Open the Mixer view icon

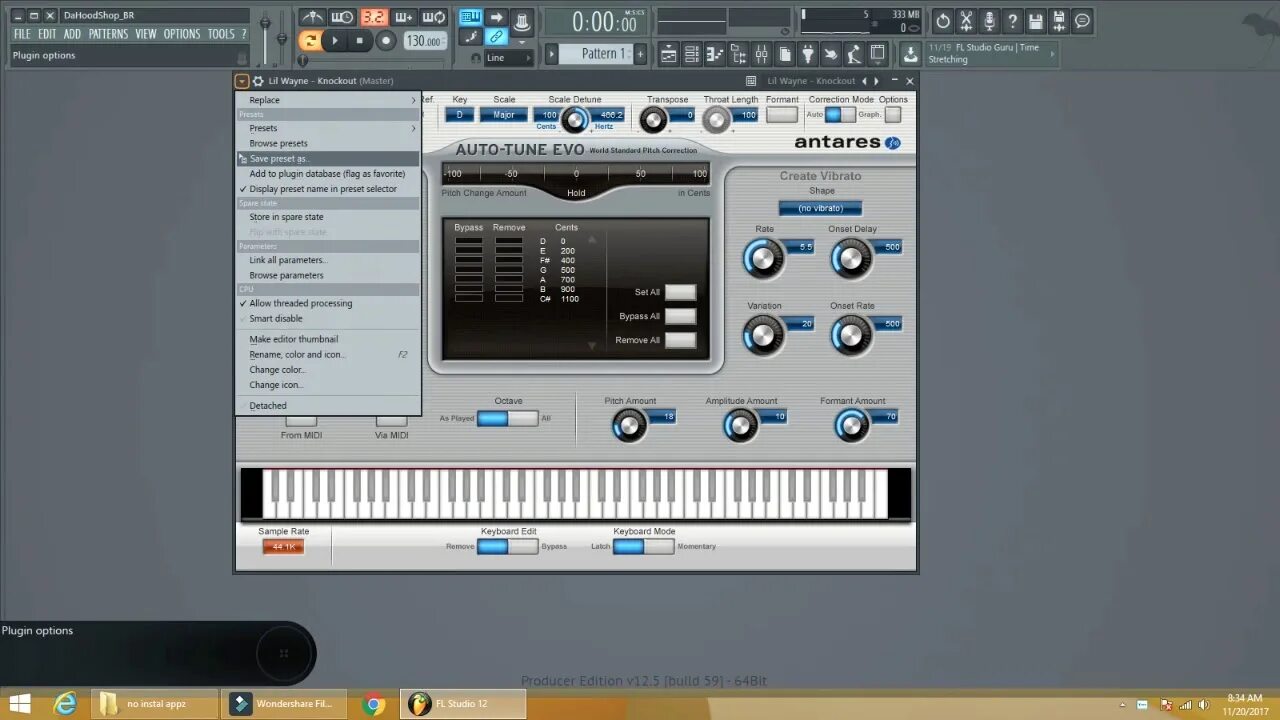[761, 54]
